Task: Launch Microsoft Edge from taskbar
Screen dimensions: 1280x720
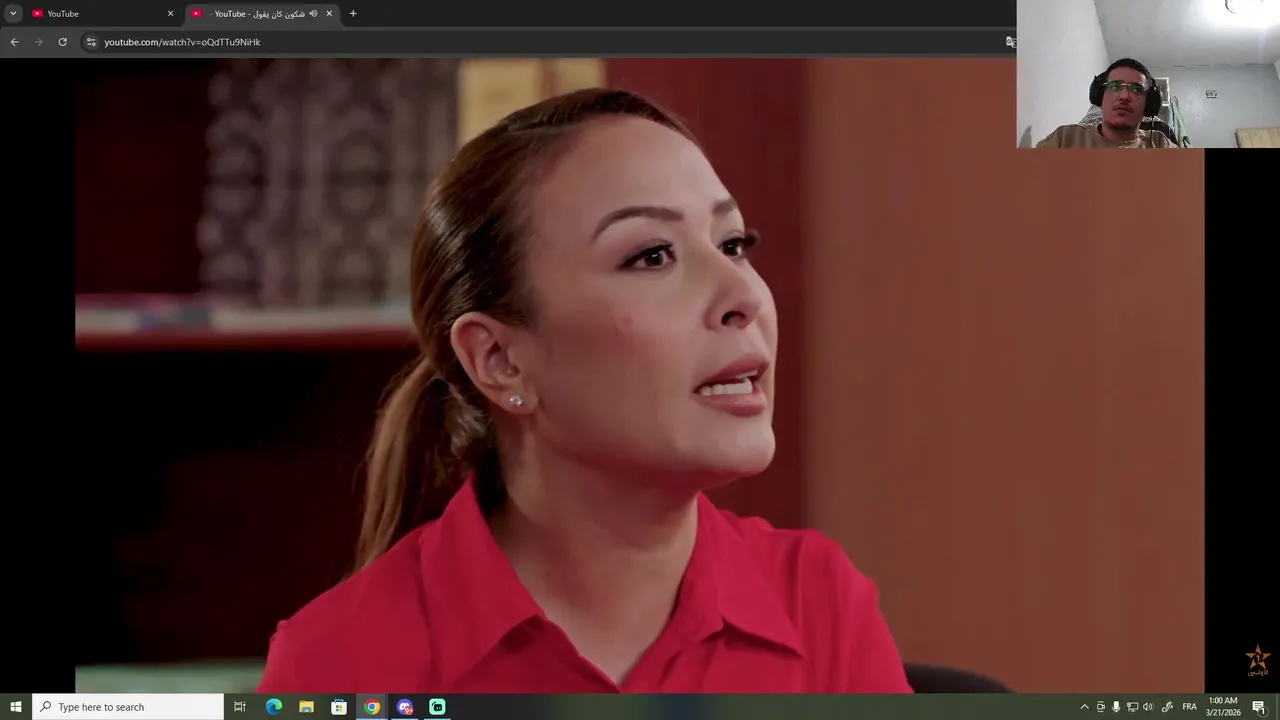Action: point(274,707)
